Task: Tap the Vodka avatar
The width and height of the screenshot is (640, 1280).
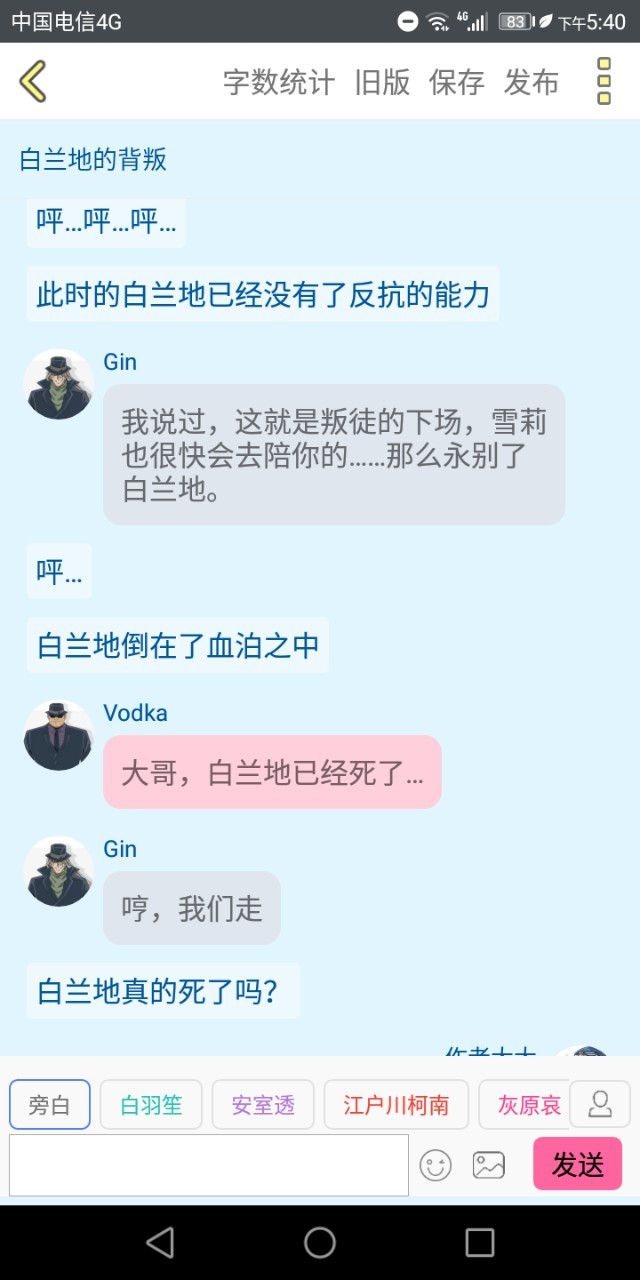Action: tap(58, 735)
